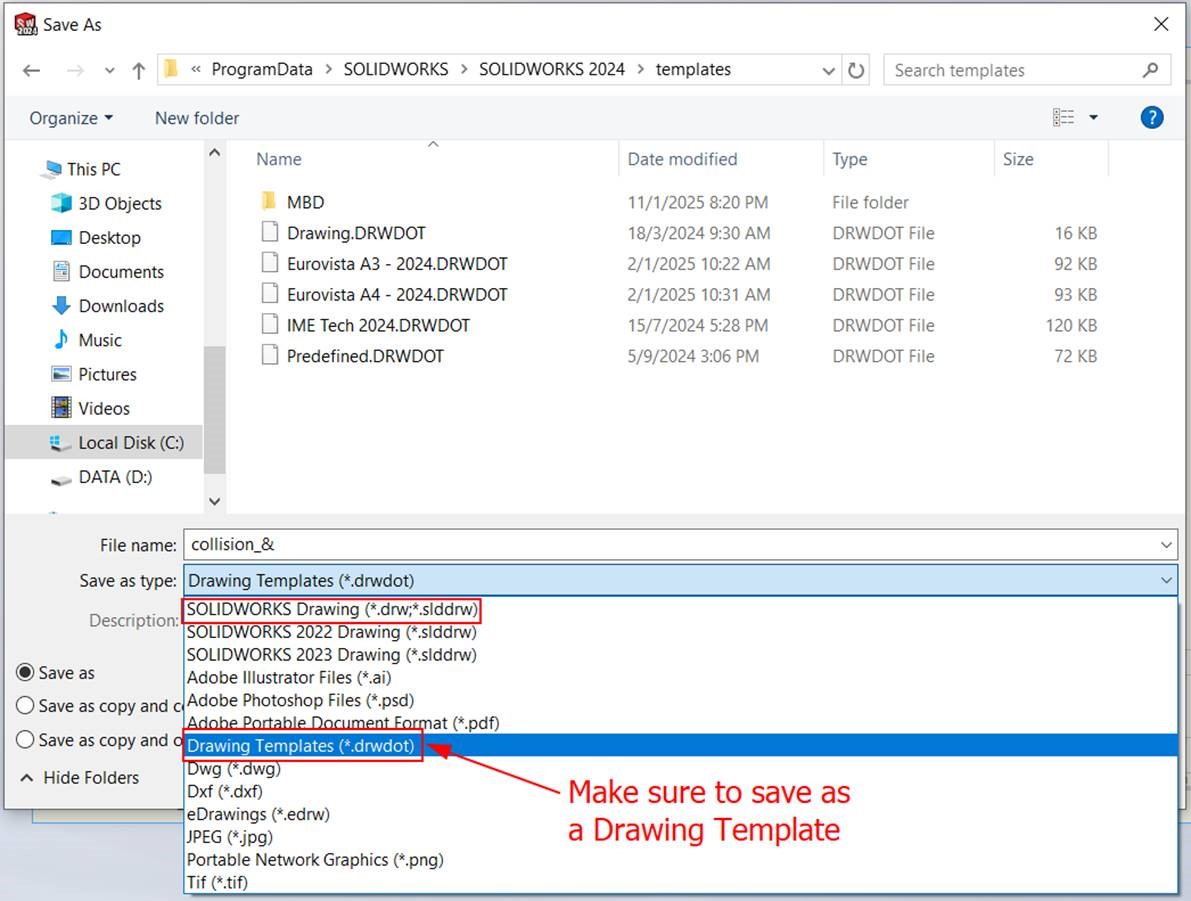The height and width of the screenshot is (901, 1191).
Task: Click the Up one level arrow
Action: 139,70
